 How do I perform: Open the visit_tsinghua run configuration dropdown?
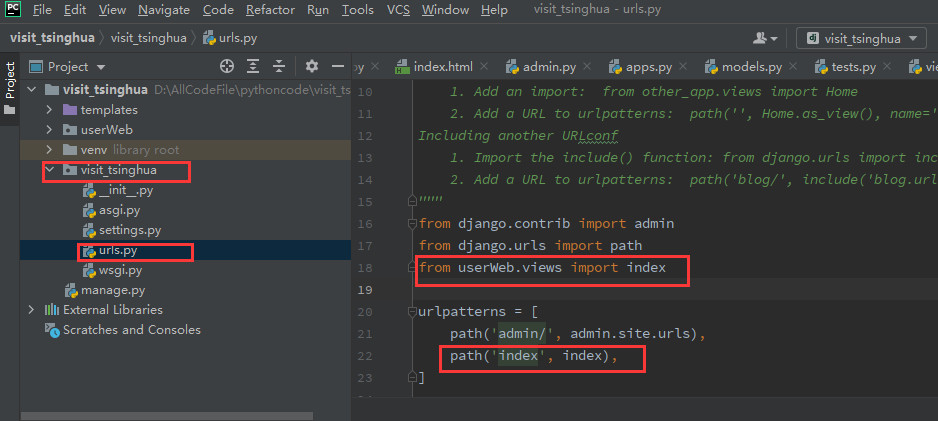[x=861, y=39]
